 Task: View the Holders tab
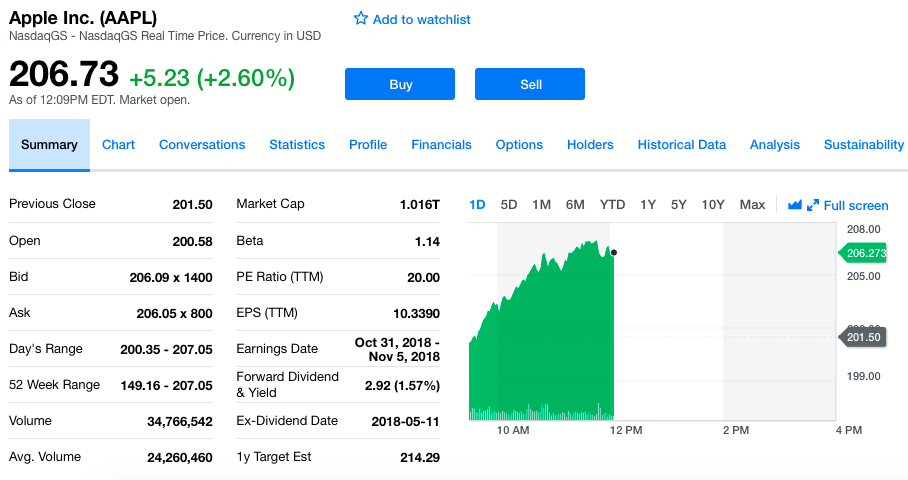590,145
